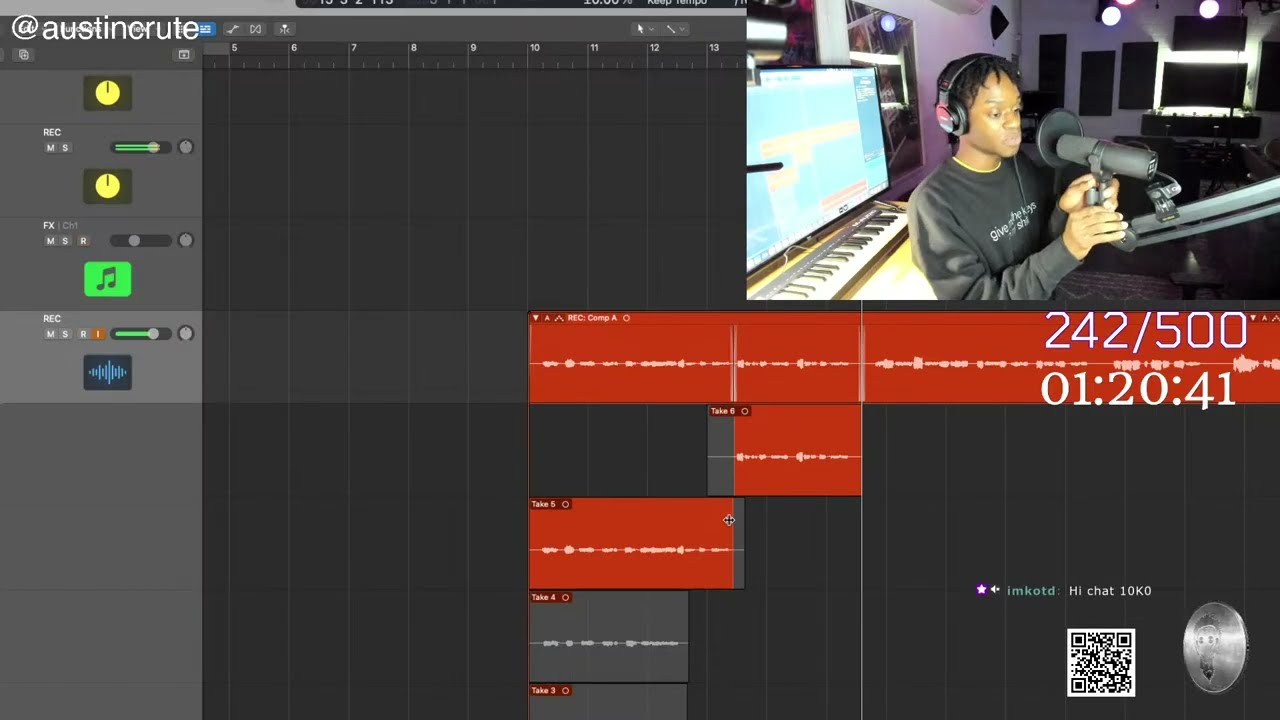Click the upper REC track pan knob
This screenshot has height=720, width=1280.
click(x=185, y=147)
